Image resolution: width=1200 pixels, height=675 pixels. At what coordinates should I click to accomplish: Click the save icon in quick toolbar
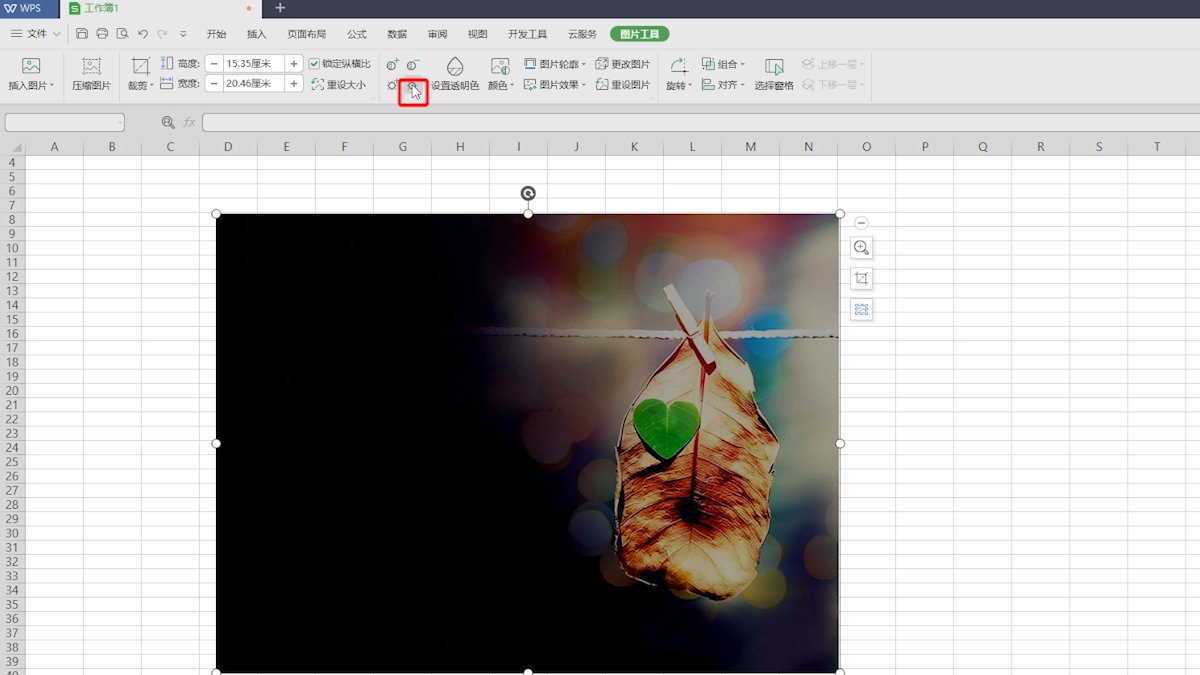pos(82,34)
